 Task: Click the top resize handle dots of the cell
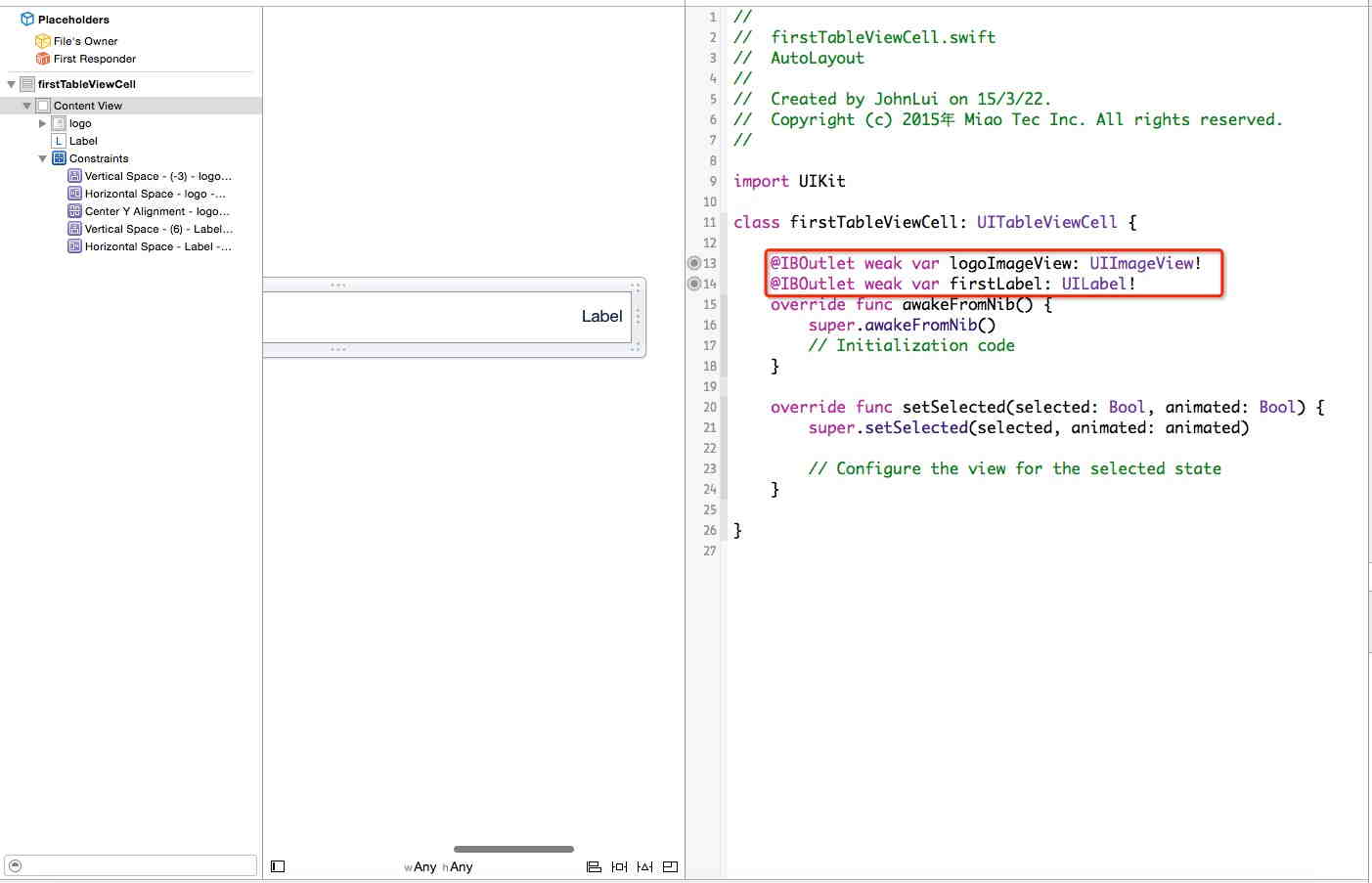[x=338, y=285]
